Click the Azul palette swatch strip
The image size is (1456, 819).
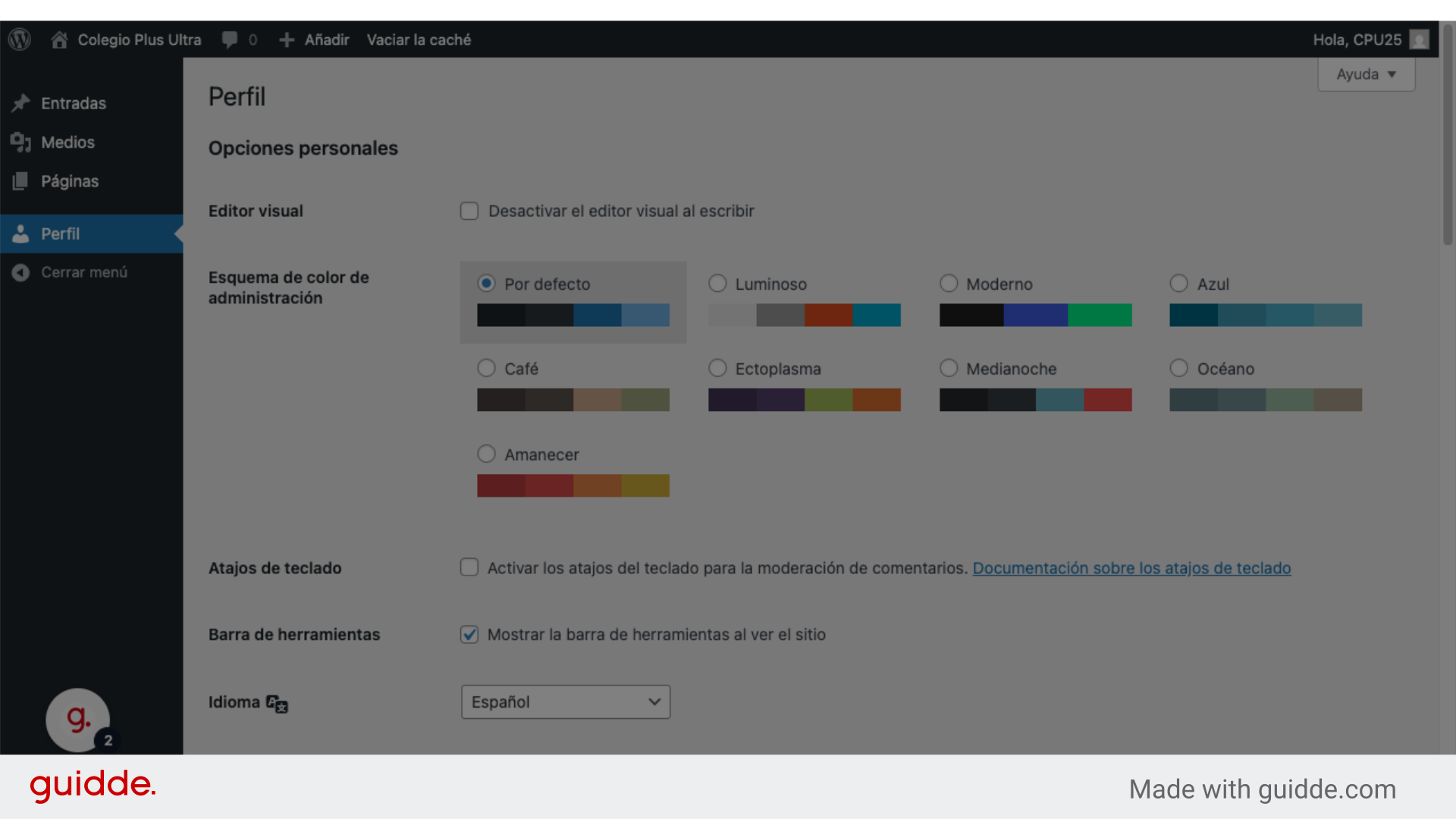coord(1266,315)
